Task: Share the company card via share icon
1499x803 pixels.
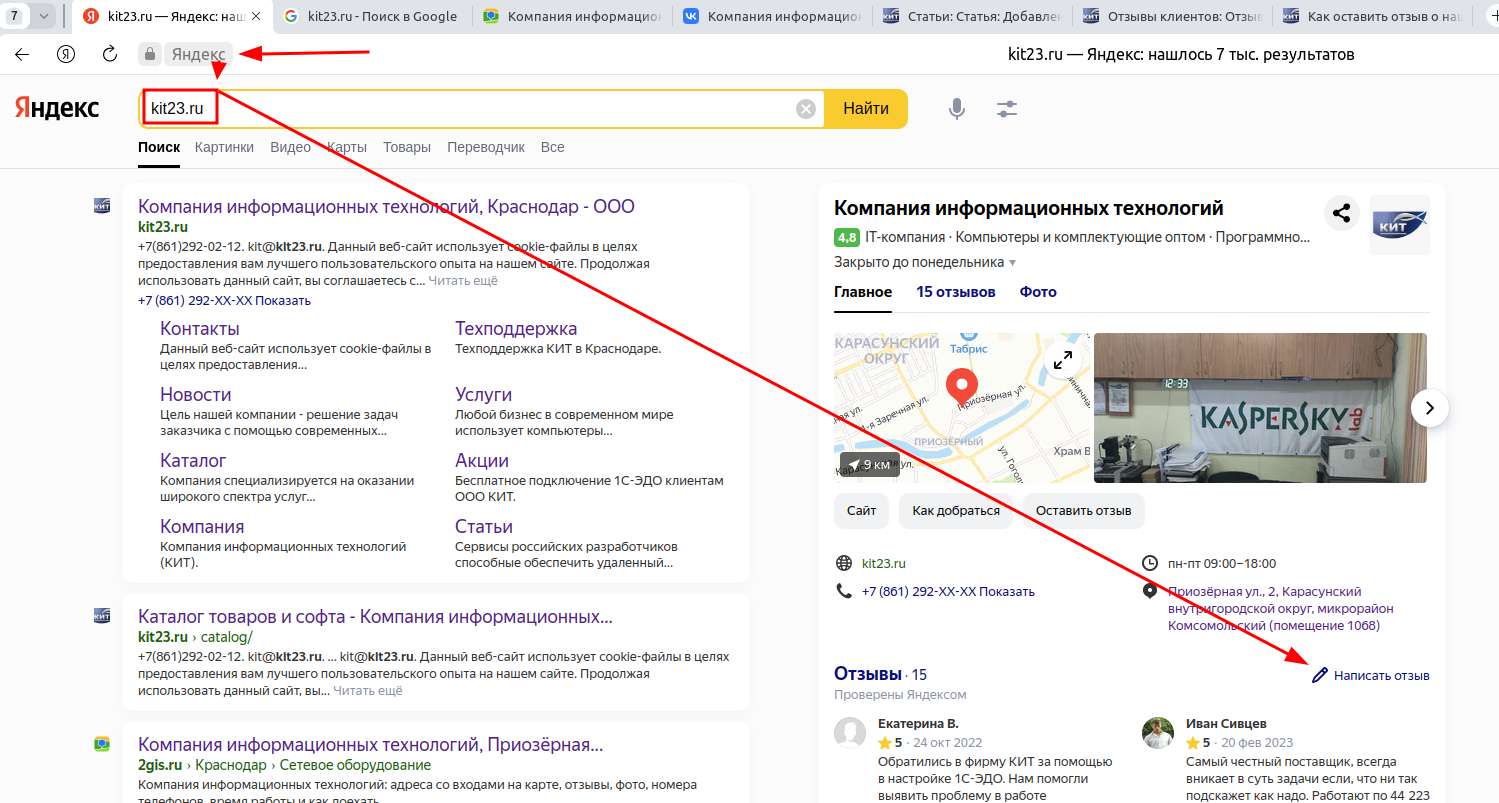Action: click(x=1341, y=213)
